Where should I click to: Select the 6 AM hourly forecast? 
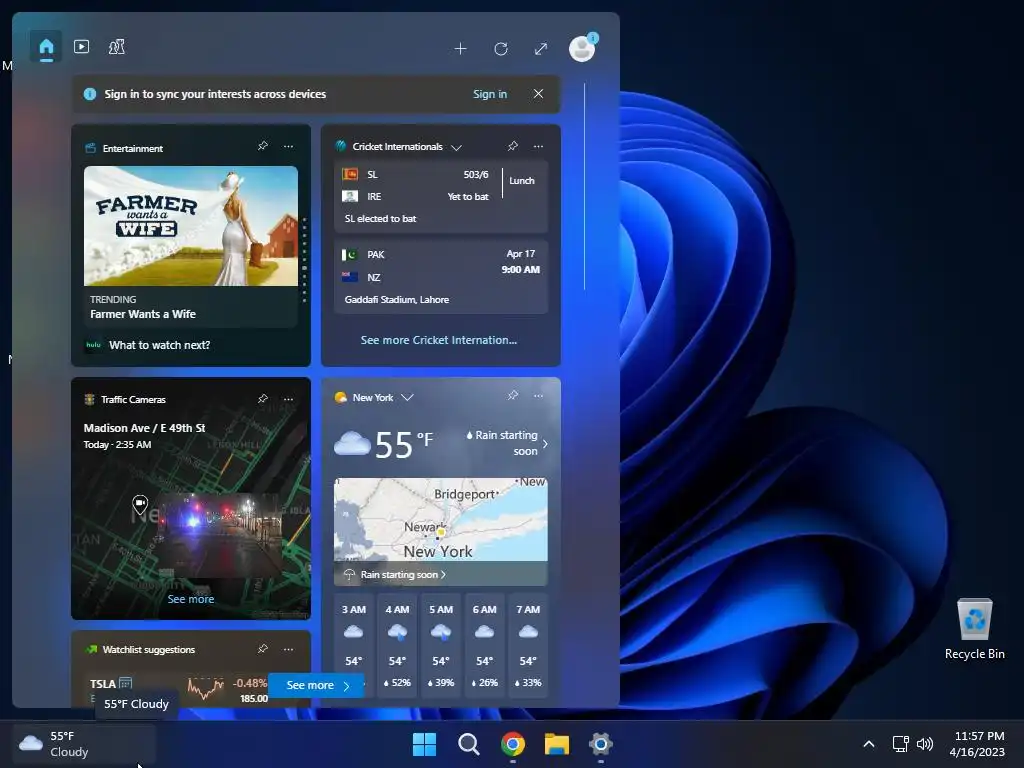click(x=485, y=645)
